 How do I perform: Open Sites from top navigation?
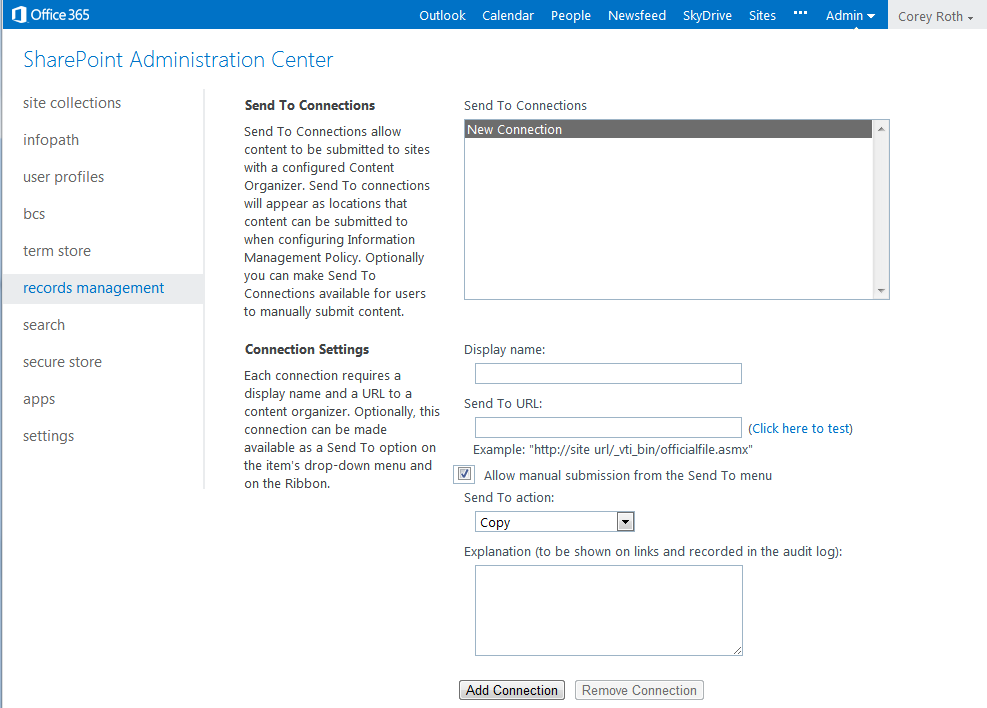click(x=762, y=16)
